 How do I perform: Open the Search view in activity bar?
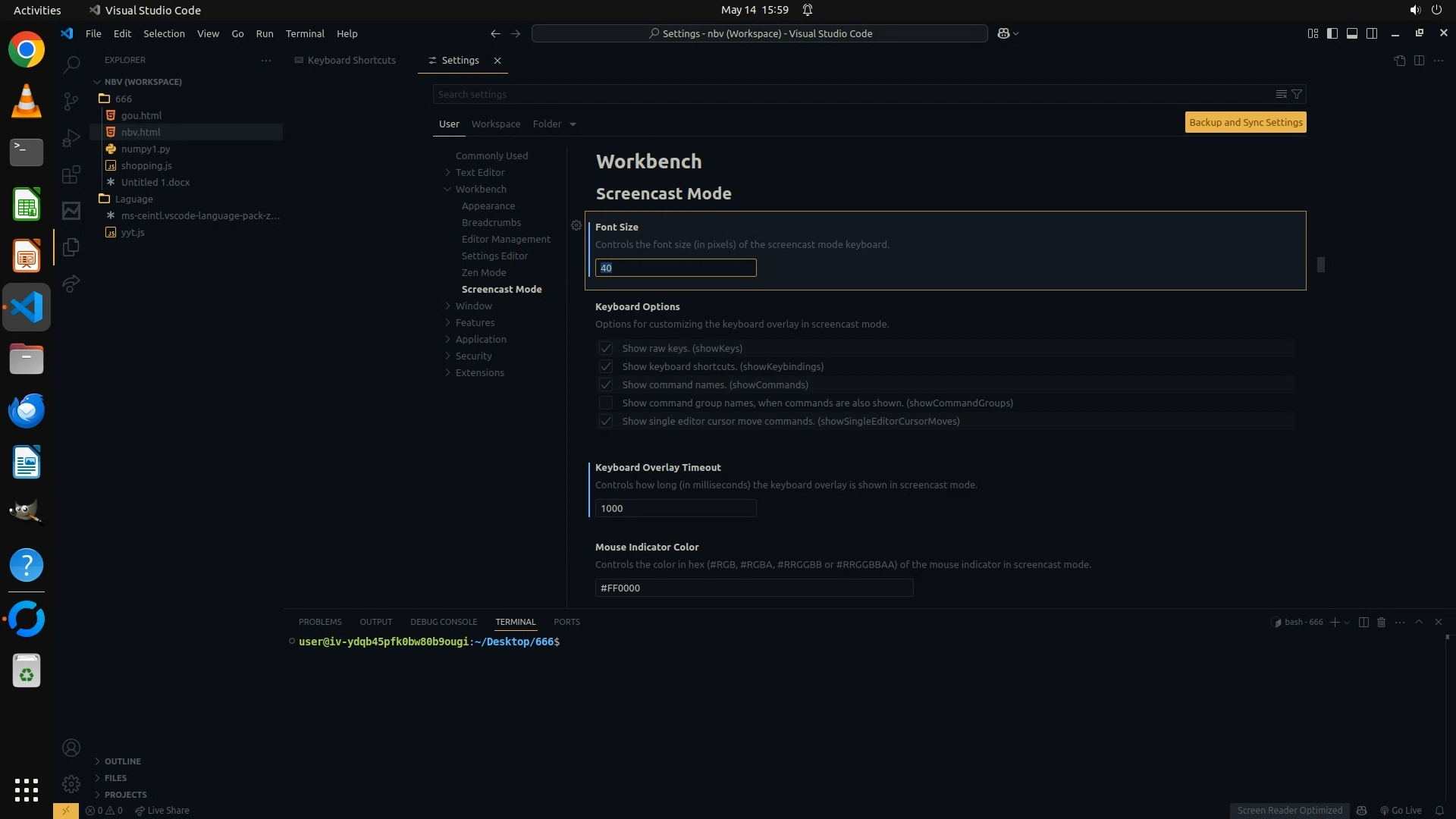point(71,64)
